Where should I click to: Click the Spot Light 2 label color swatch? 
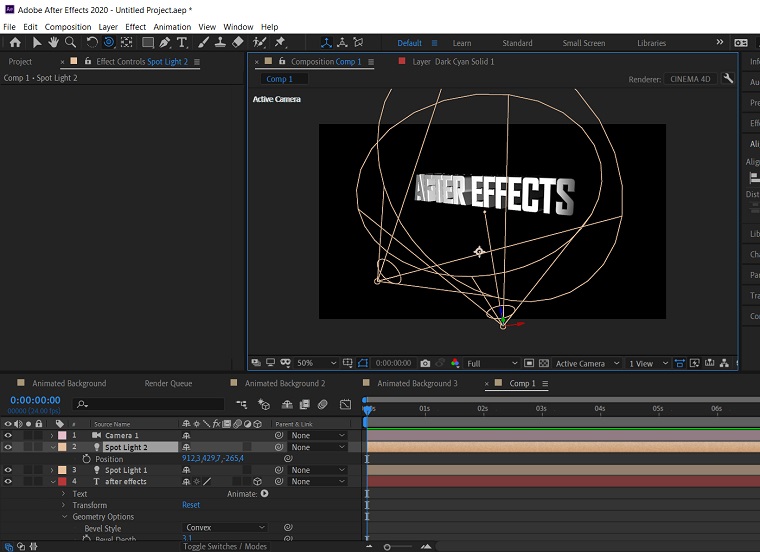(60, 447)
